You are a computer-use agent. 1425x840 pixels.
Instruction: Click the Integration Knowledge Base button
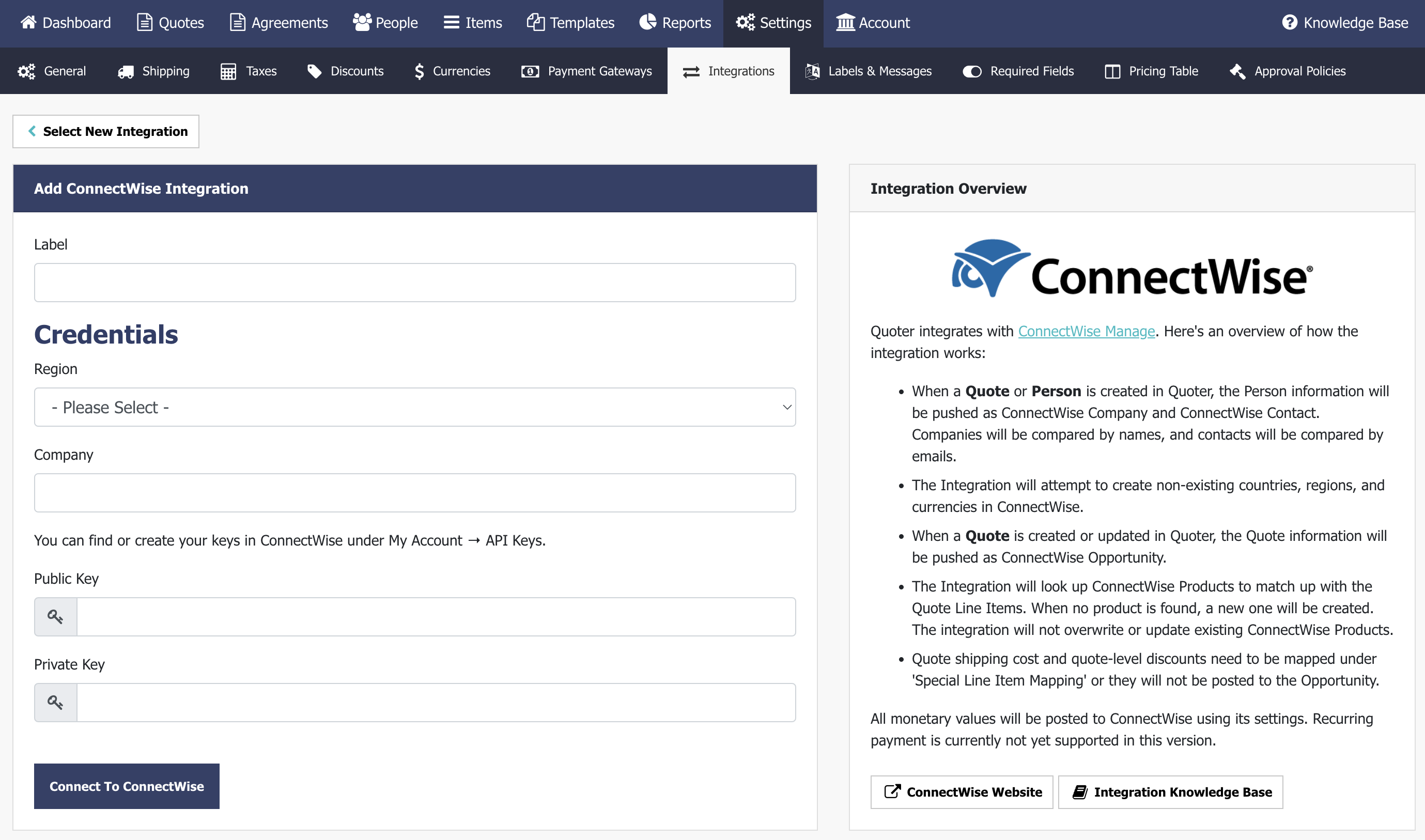pyautogui.click(x=1170, y=792)
